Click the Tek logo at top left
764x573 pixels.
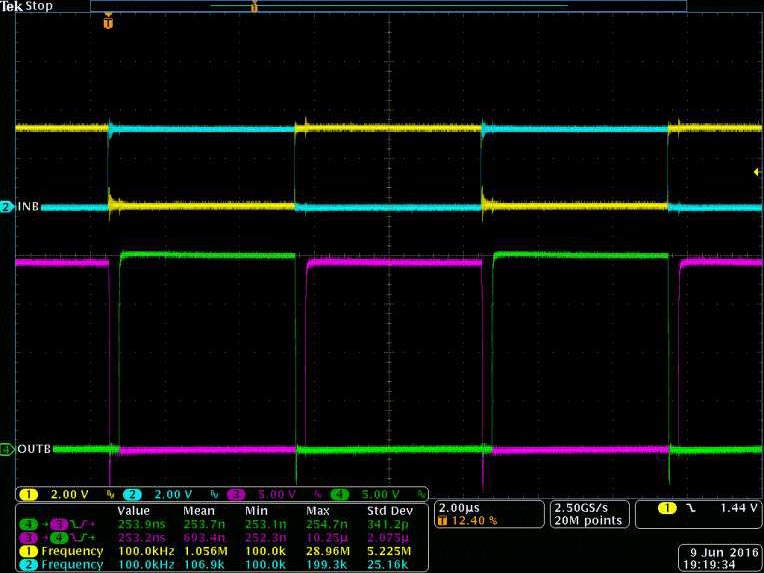[12, 6]
